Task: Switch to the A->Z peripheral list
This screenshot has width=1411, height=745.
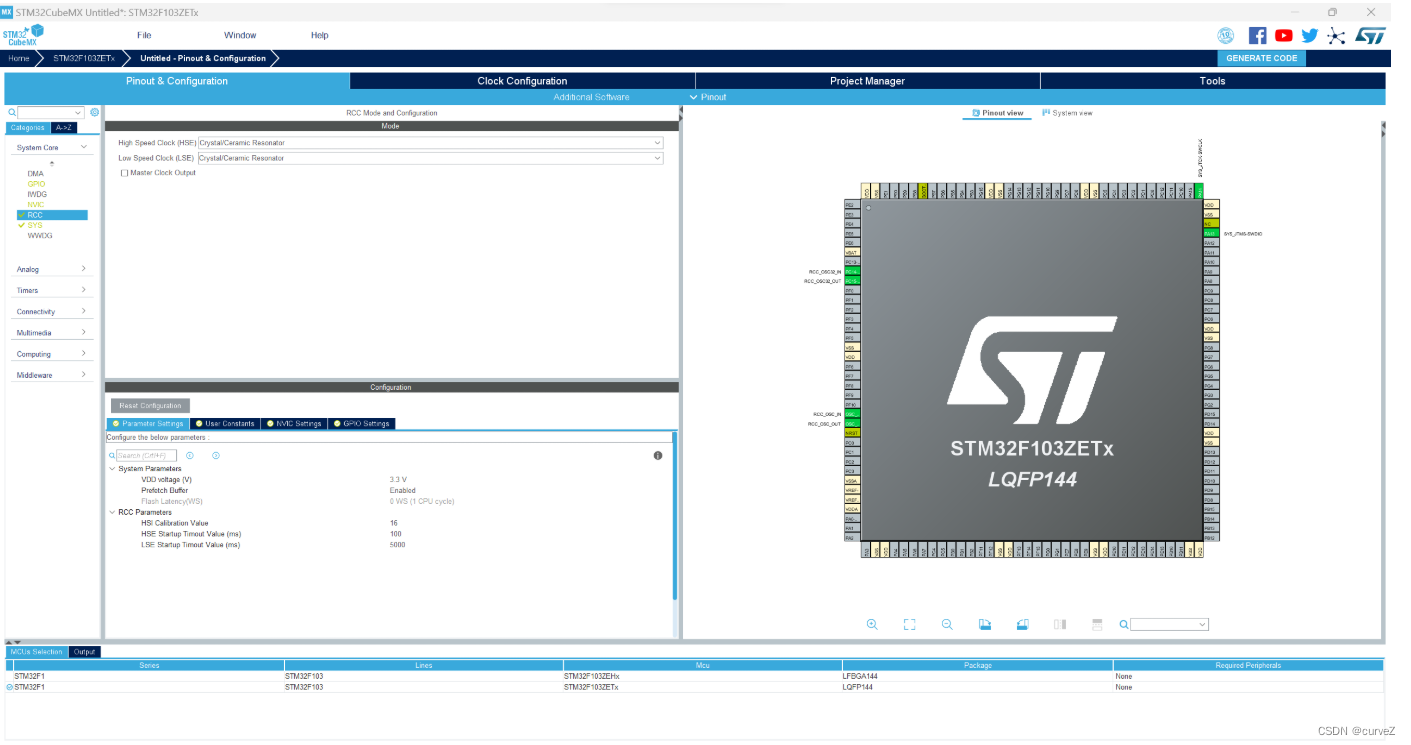Action: click(64, 128)
